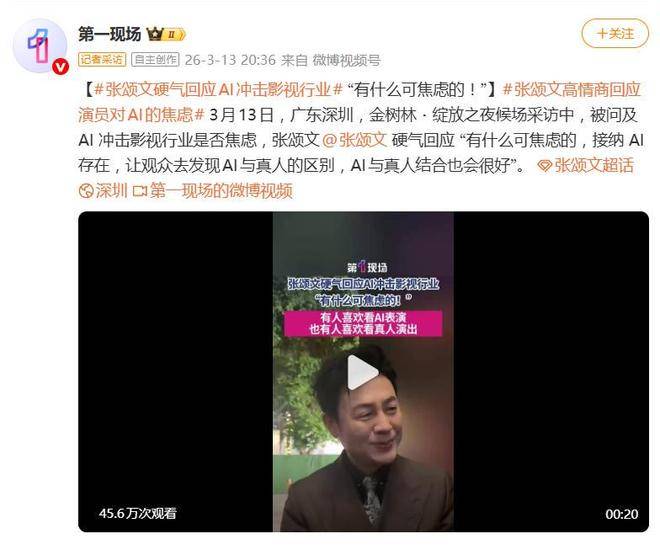
Task: Click the 深圳 location icon
Action: (86, 191)
